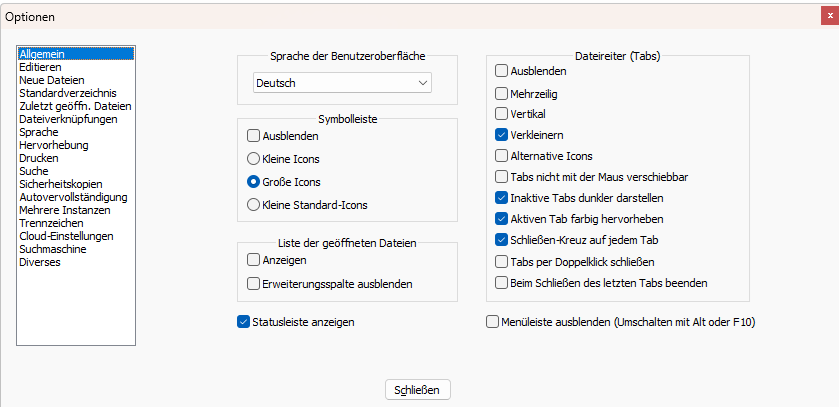Viewport: 839px width, 407px height.
Task: Enable Menüleiste ausblenden checkbox
Action: [x=492, y=321]
